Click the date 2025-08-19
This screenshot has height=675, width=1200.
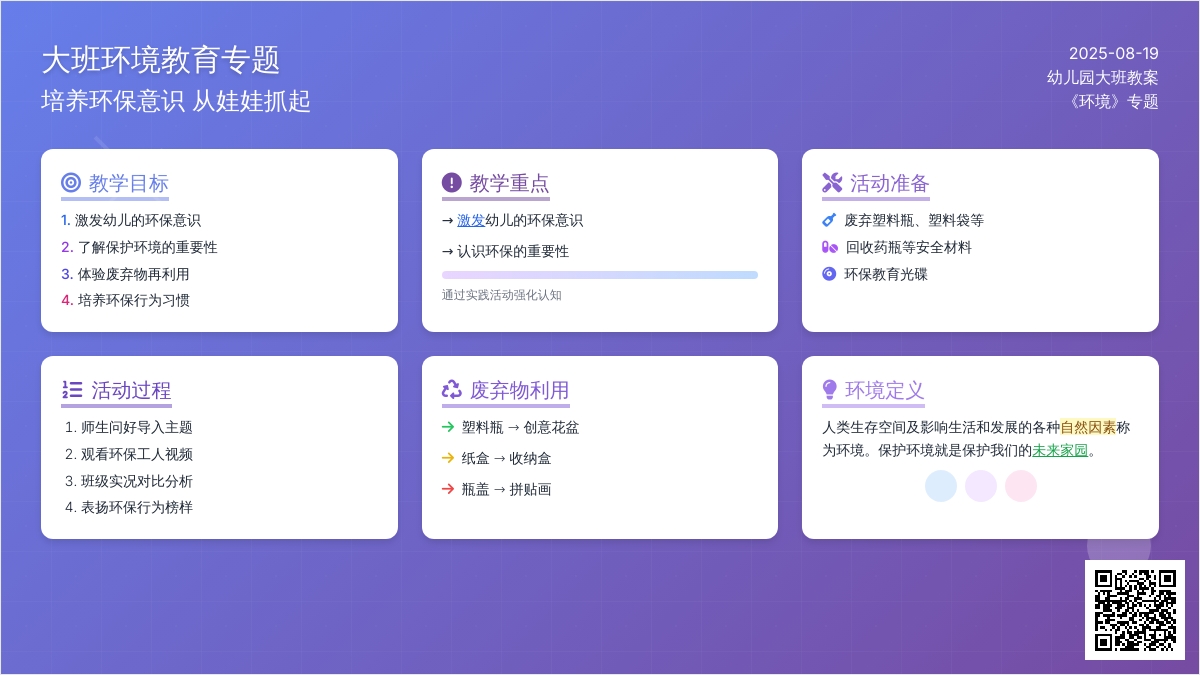(x=1114, y=54)
